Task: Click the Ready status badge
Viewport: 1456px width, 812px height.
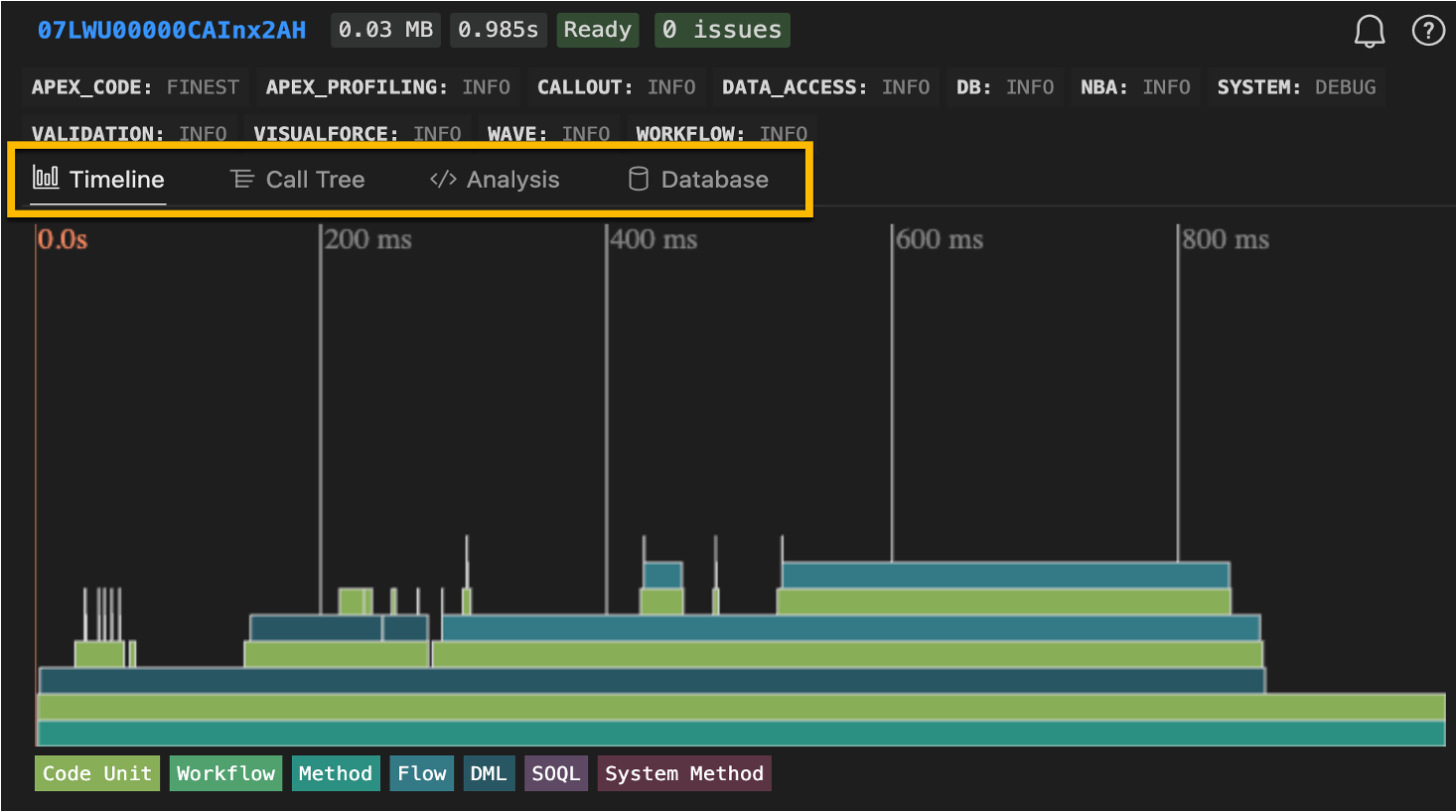Action: pos(597,30)
